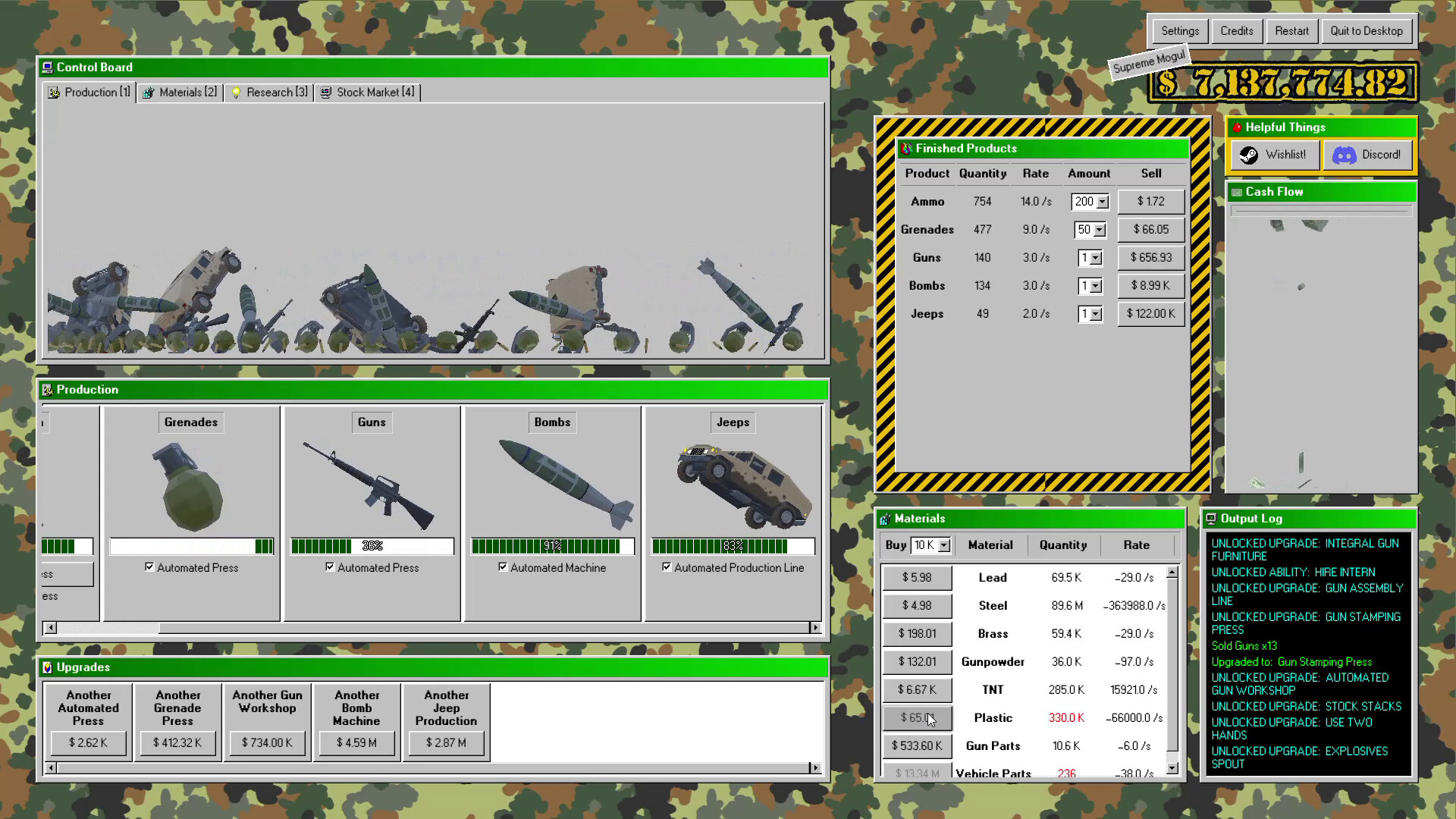Click the Materials panel header icon

click(886, 519)
